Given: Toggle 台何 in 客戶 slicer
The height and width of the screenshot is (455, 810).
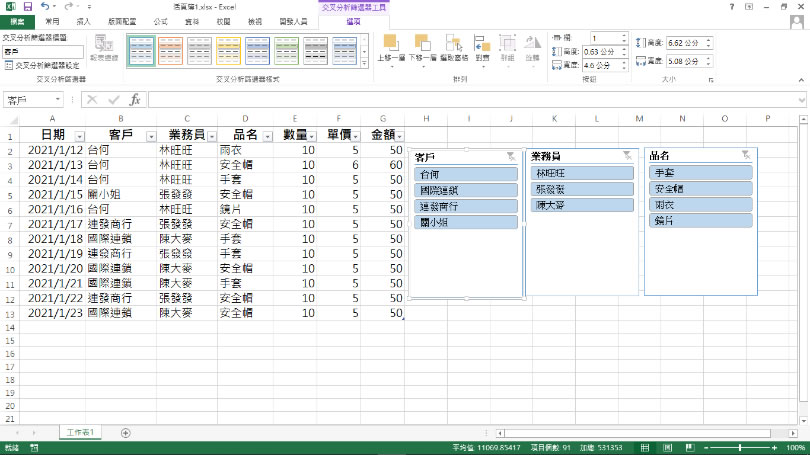Looking at the screenshot, I should tap(465, 174).
